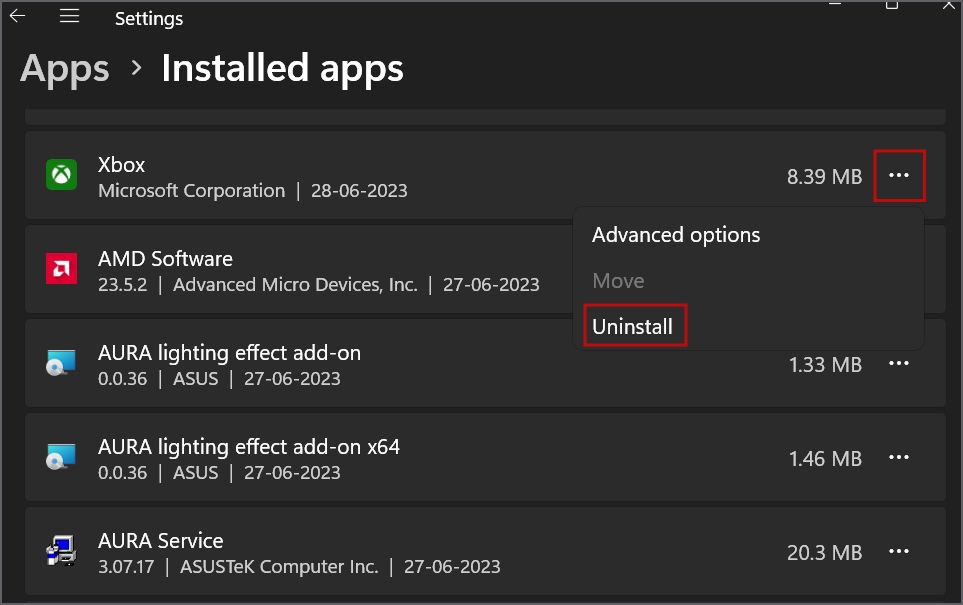
Task: Click the AURA lighting effect add-on icon
Action: point(61,364)
